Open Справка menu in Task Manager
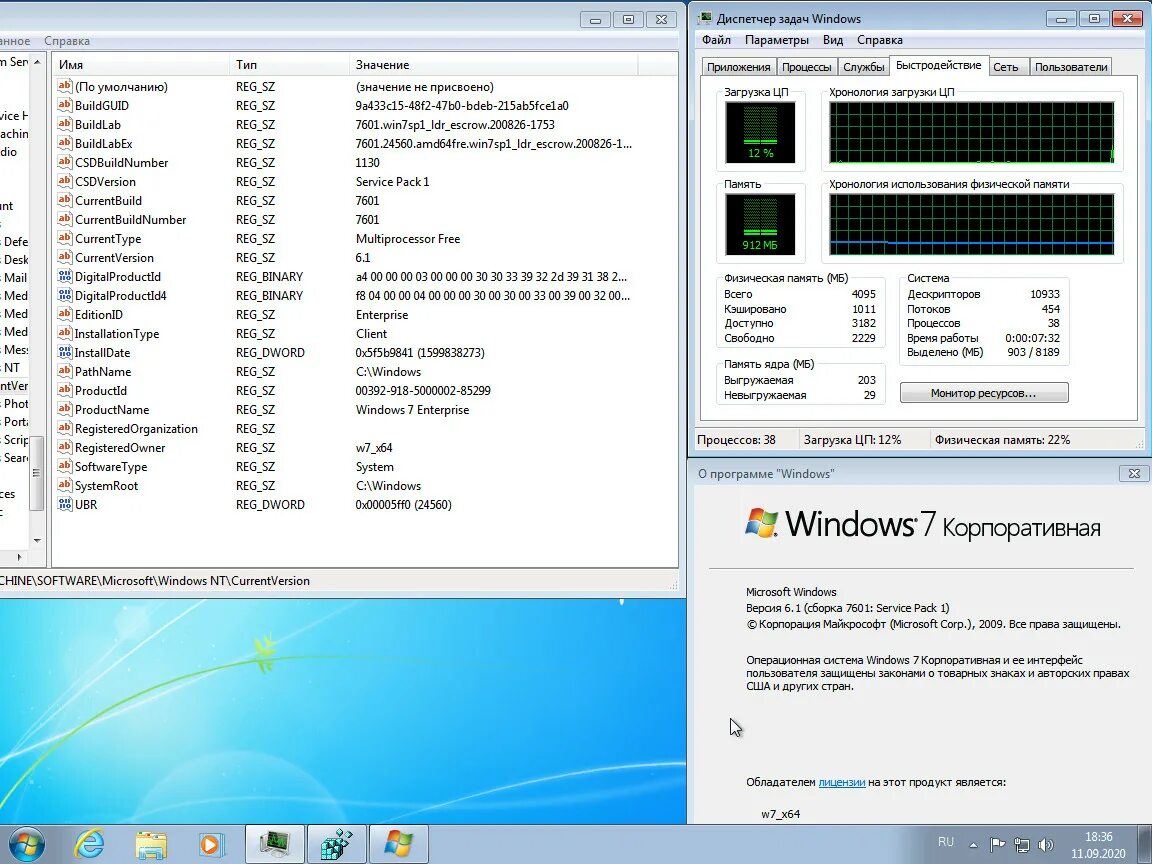Image resolution: width=1152 pixels, height=864 pixels. [x=879, y=40]
